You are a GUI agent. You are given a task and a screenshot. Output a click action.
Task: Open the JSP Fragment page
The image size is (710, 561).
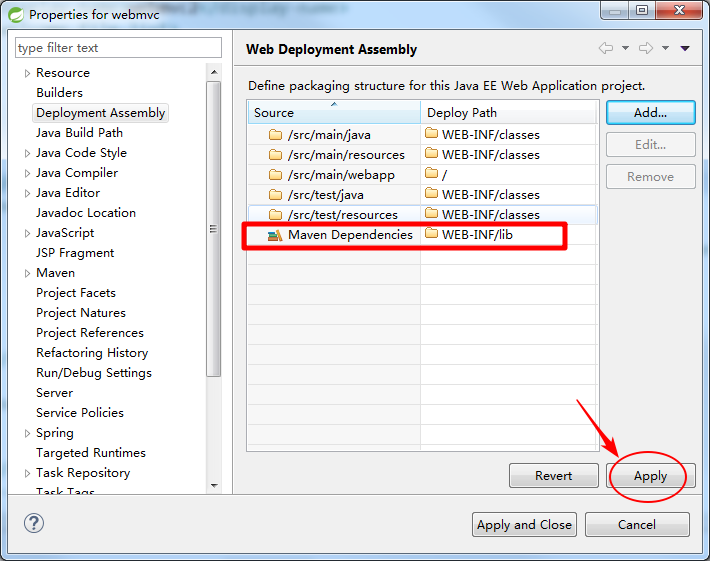[x=75, y=253]
